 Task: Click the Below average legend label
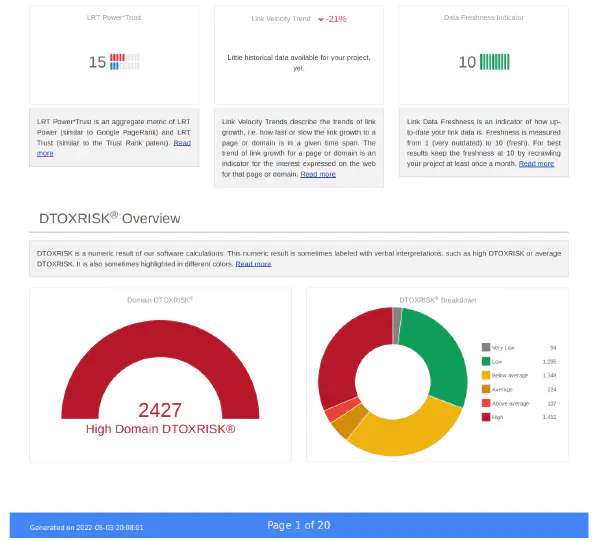510,375
